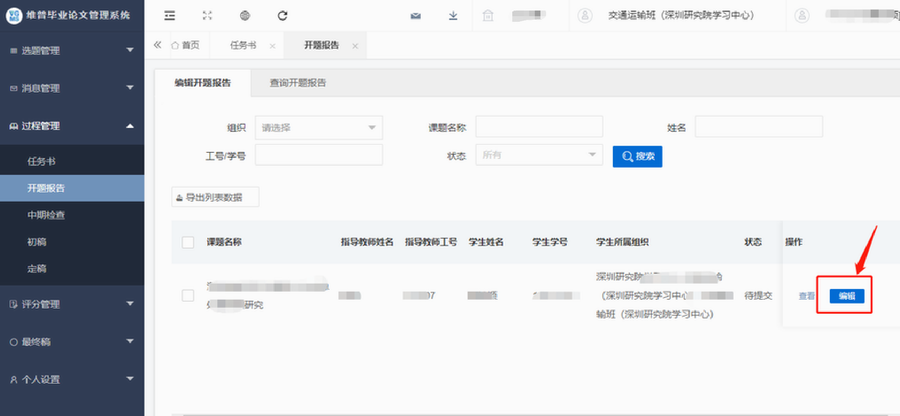Close the 开题报告 tab
This screenshot has height=416, width=900.
[x=355, y=46]
